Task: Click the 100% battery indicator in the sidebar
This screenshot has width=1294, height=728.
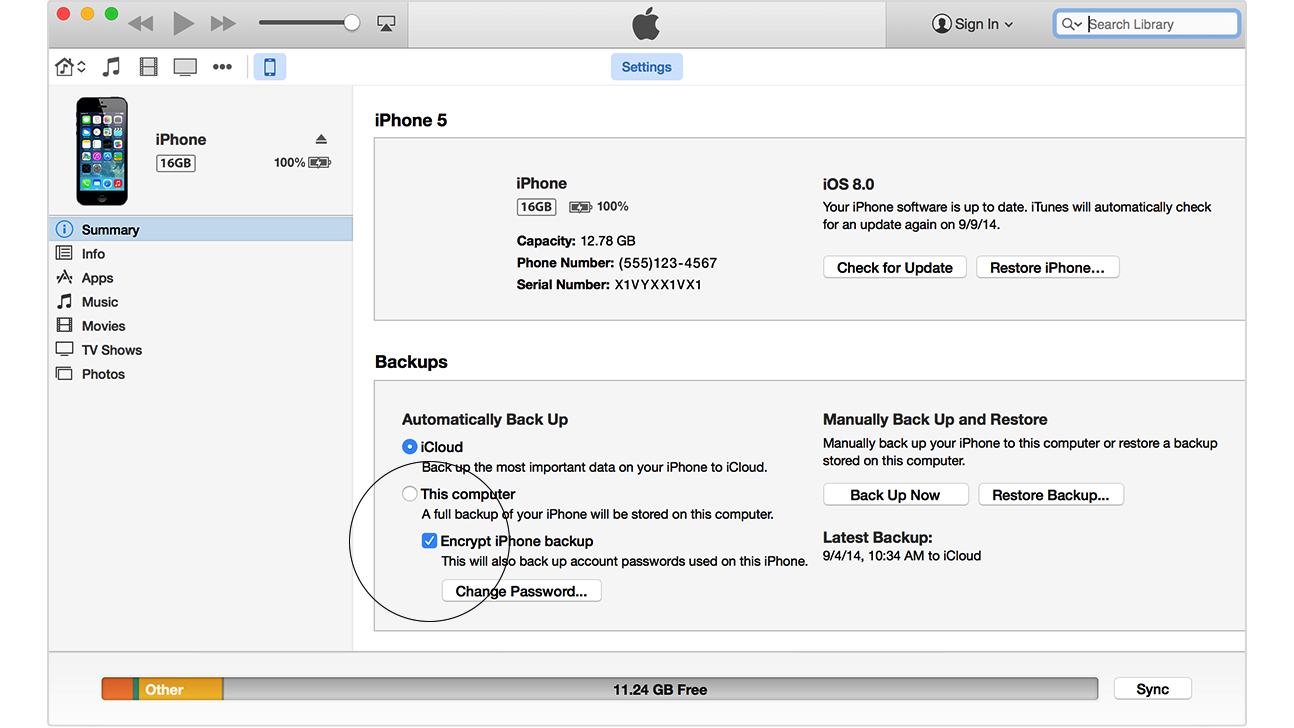Action: tap(302, 162)
